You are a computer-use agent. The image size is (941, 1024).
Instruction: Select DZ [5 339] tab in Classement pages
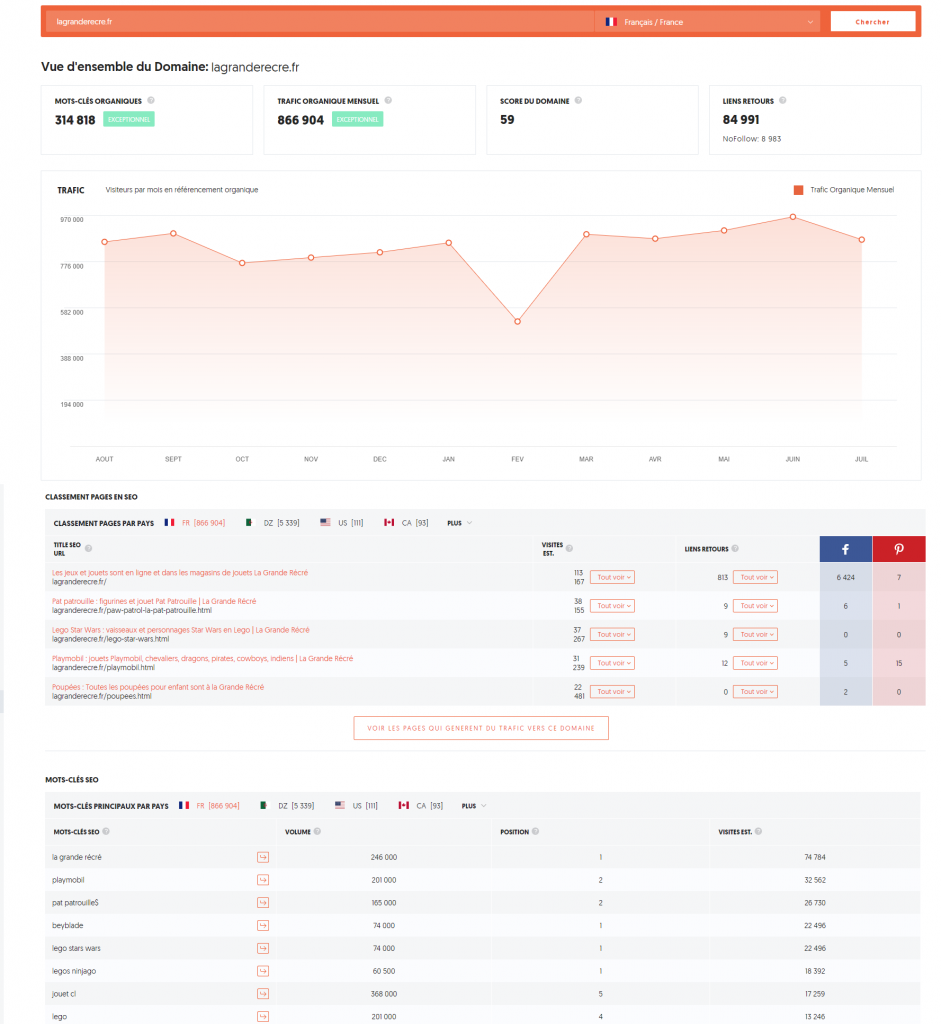click(x=272, y=523)
